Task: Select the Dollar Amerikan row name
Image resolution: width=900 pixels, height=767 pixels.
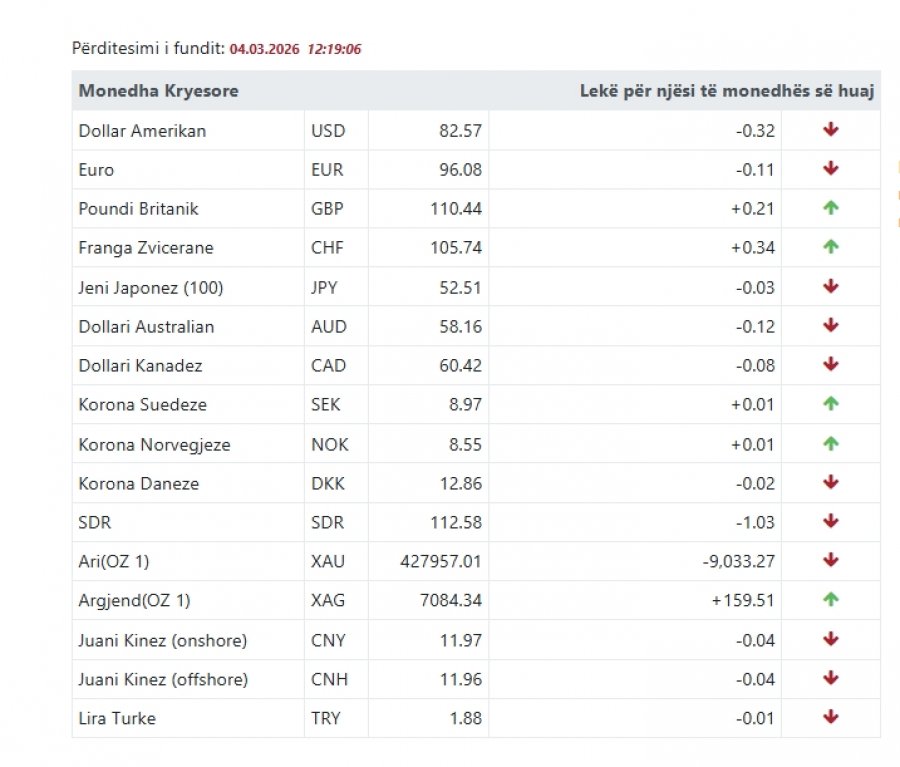Action: (142, 131)
